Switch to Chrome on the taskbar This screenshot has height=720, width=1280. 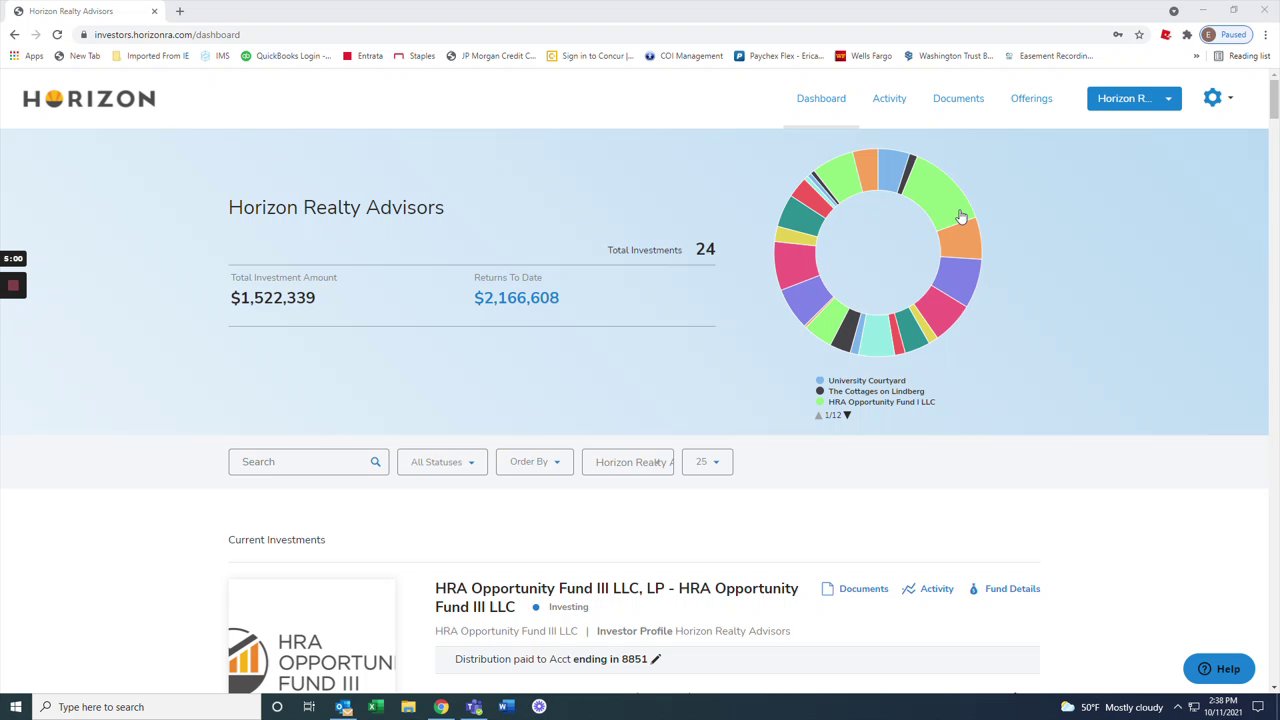[x=441, y=707]
